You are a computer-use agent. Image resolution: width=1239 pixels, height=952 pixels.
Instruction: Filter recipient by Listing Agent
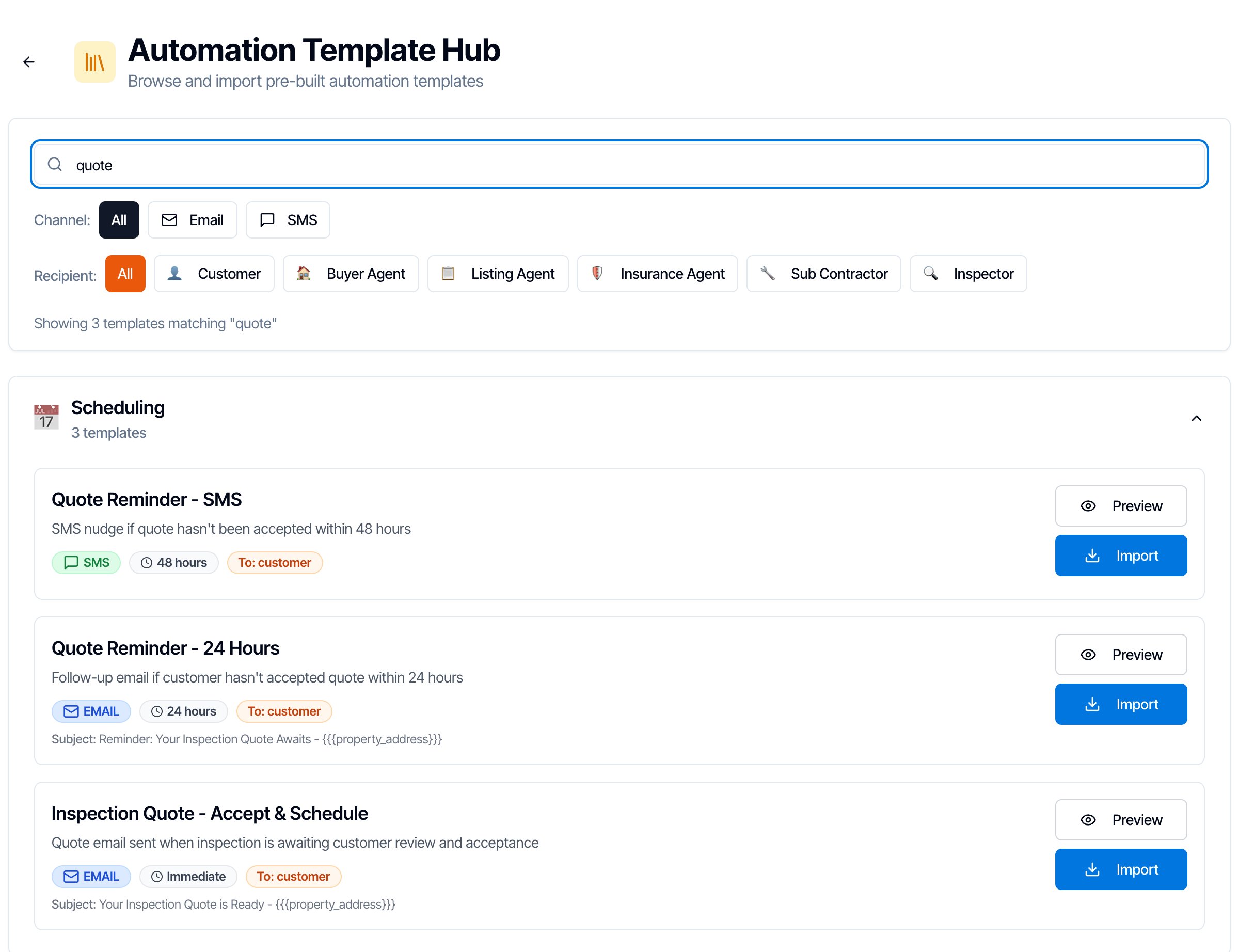tap(498, 274)
